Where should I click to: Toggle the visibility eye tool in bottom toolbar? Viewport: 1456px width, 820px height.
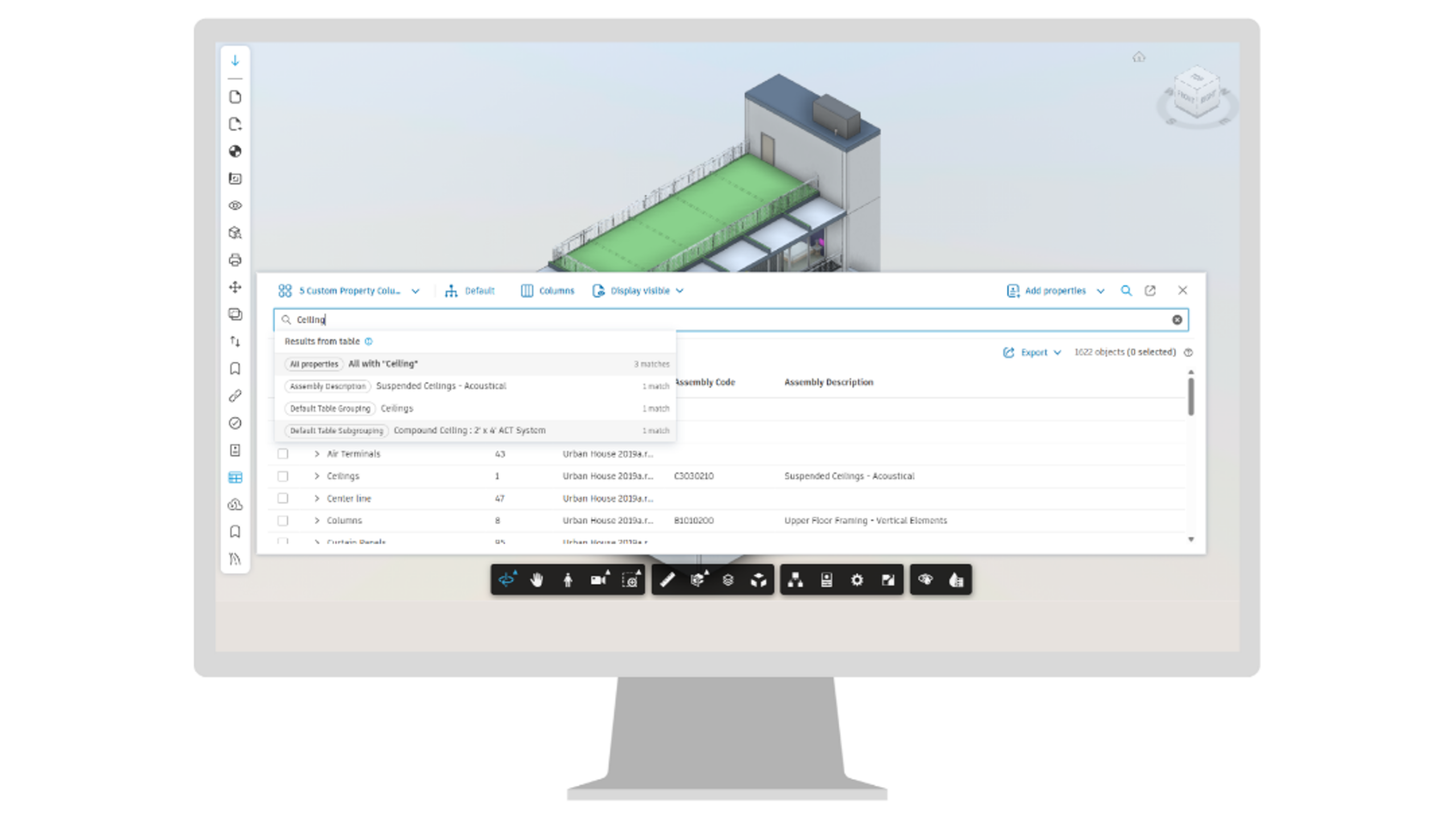click(x=925, y=580)
